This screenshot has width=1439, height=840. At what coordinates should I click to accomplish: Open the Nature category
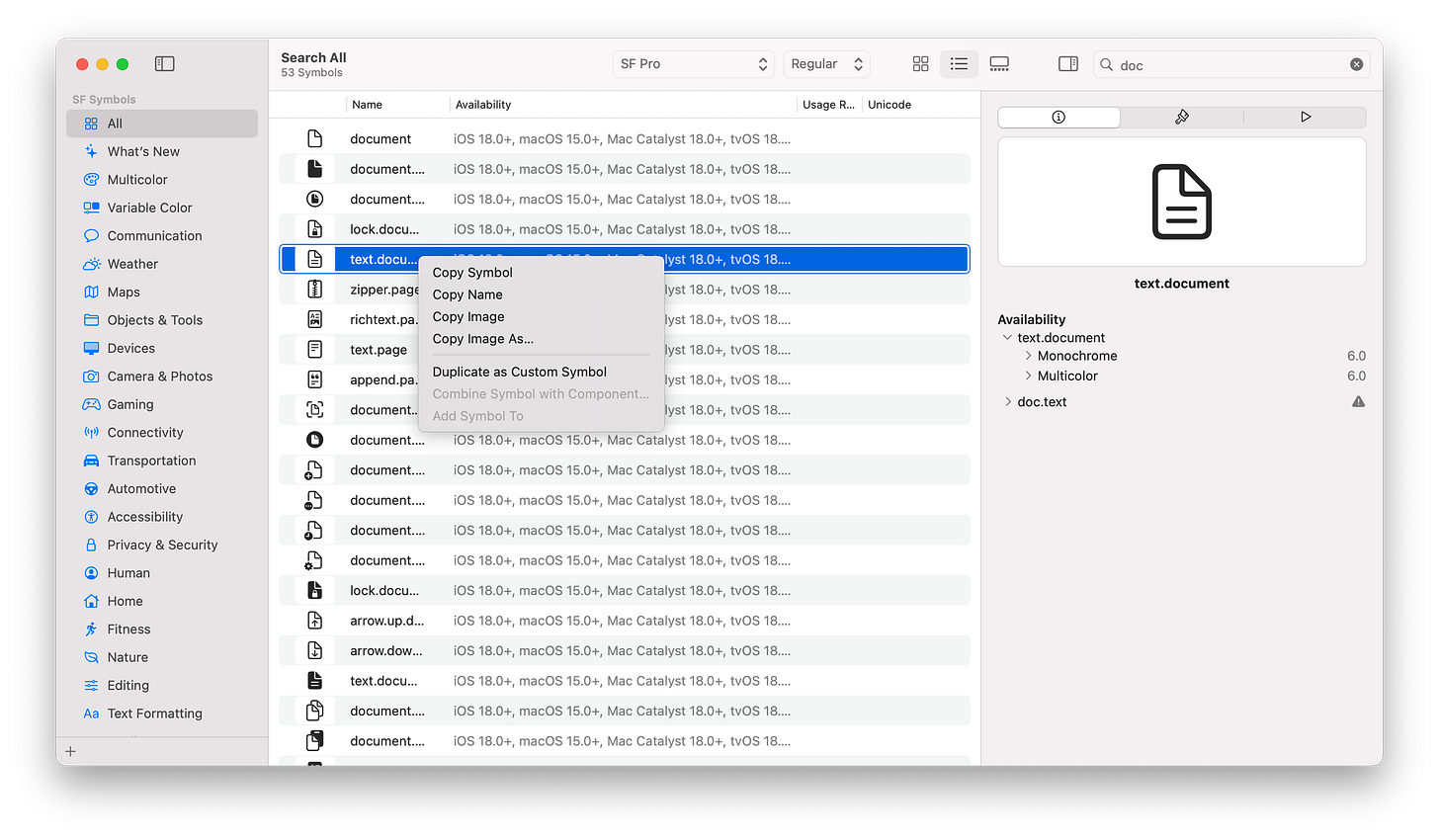[x=162, y=658]
